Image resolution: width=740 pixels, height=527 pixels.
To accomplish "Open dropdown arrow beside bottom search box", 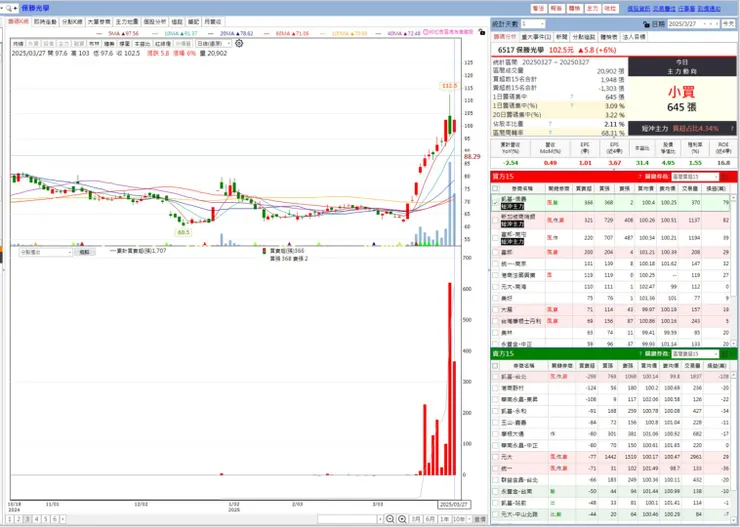I will click(380, 519).
